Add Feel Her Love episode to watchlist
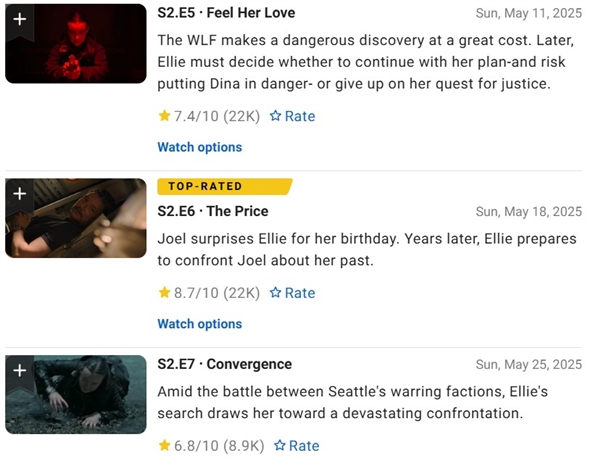 click(x=19, y=17)
